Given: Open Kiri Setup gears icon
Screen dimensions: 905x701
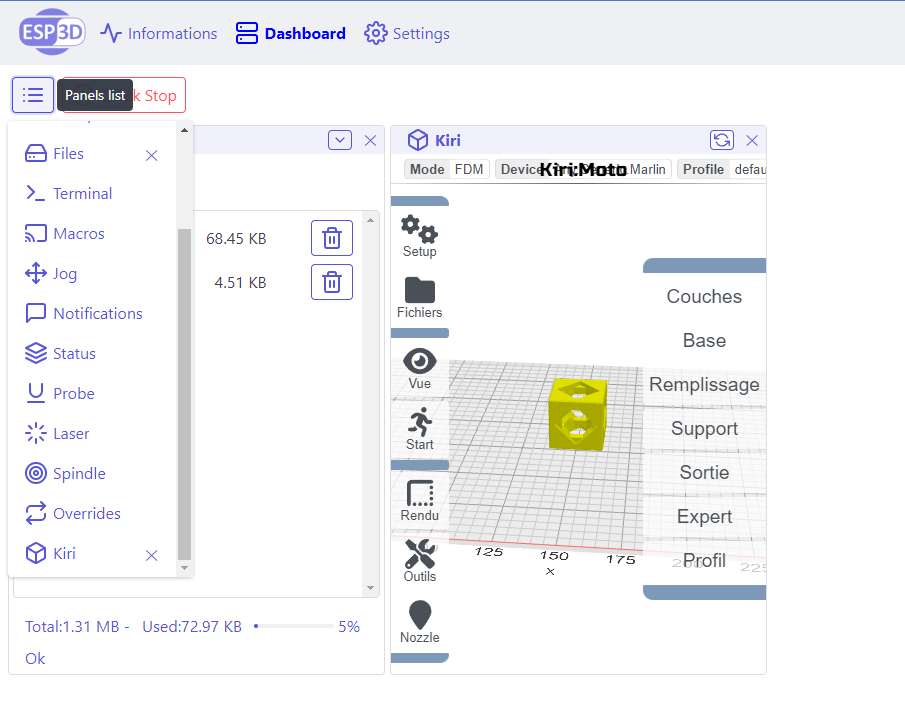Looking at the screenshot, I should pyautogui.click(x=420, y=236).
